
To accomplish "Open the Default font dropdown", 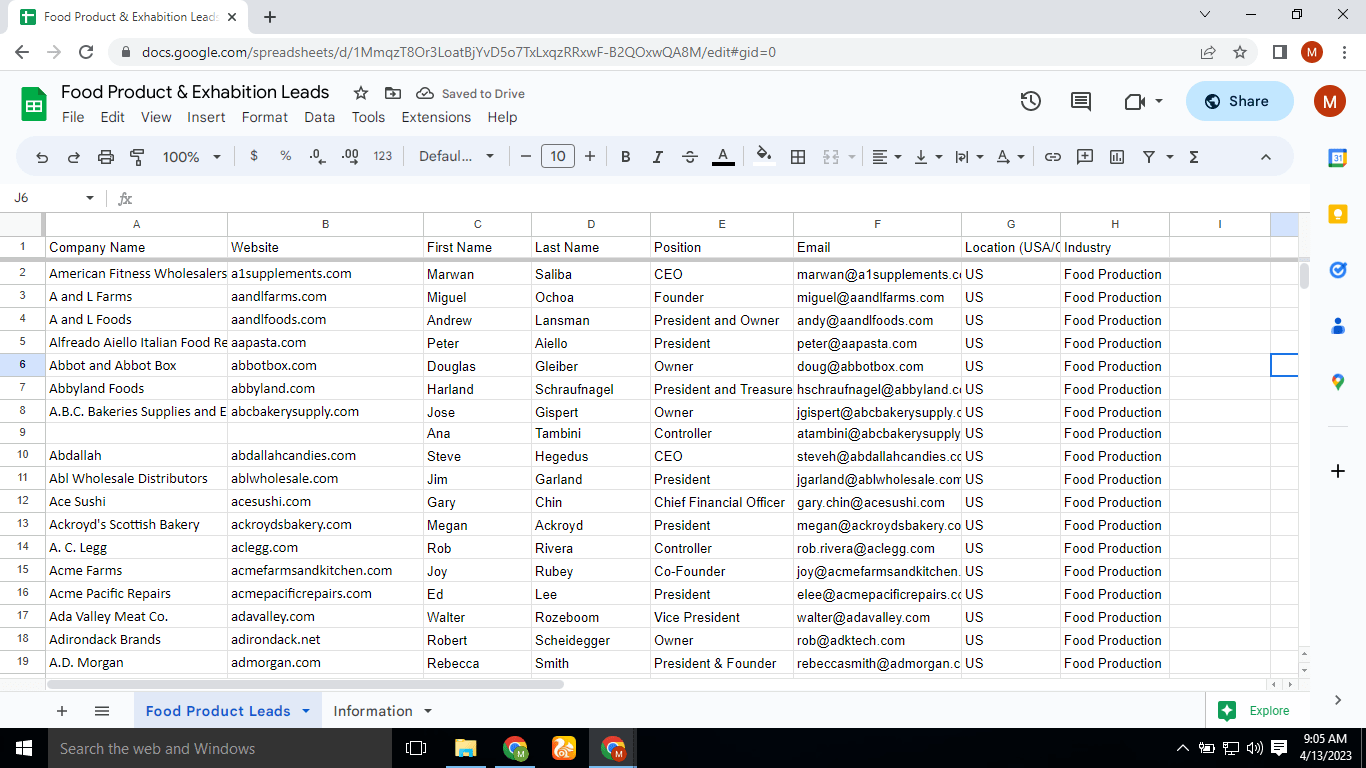I will [456, 156].
